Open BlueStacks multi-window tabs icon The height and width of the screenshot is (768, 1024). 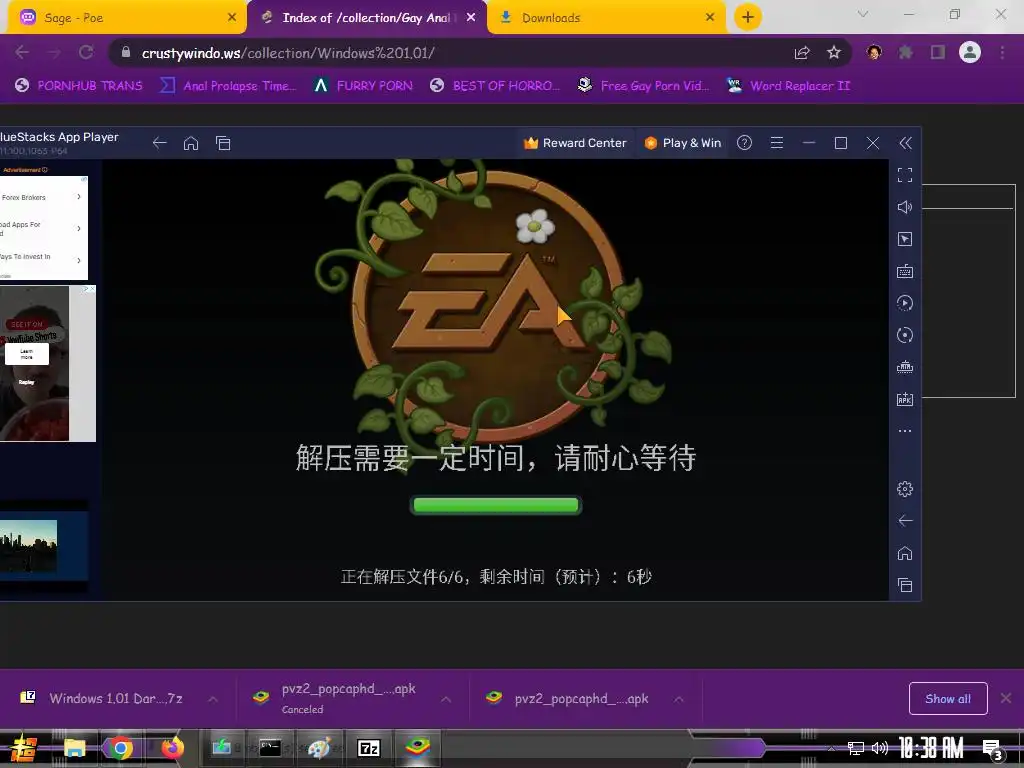(x=223, y=143)
